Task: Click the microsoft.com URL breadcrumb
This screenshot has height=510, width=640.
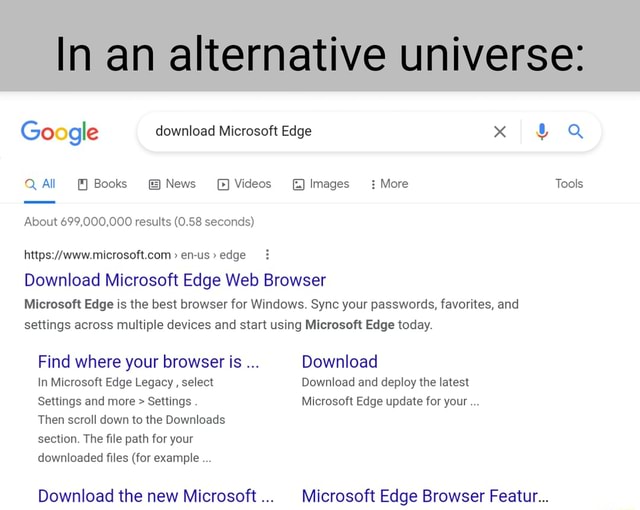Action: tap(134, 255)
